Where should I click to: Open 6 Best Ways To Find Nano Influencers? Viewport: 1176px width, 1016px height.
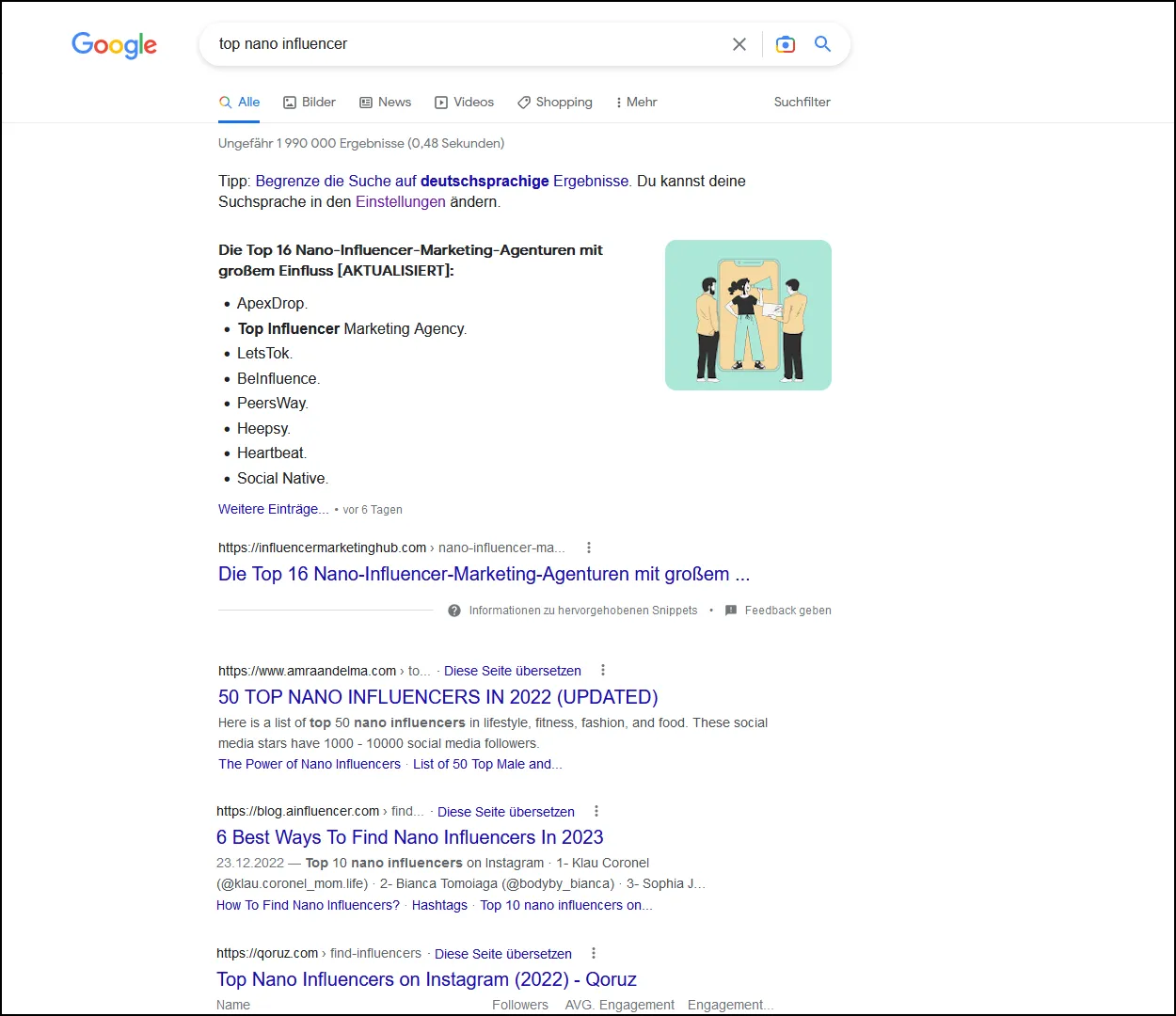(409, 837)
